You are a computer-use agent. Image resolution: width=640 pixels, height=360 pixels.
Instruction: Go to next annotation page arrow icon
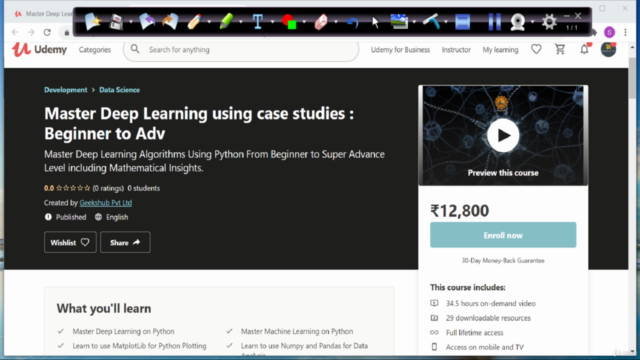click(x=170, y=21)
